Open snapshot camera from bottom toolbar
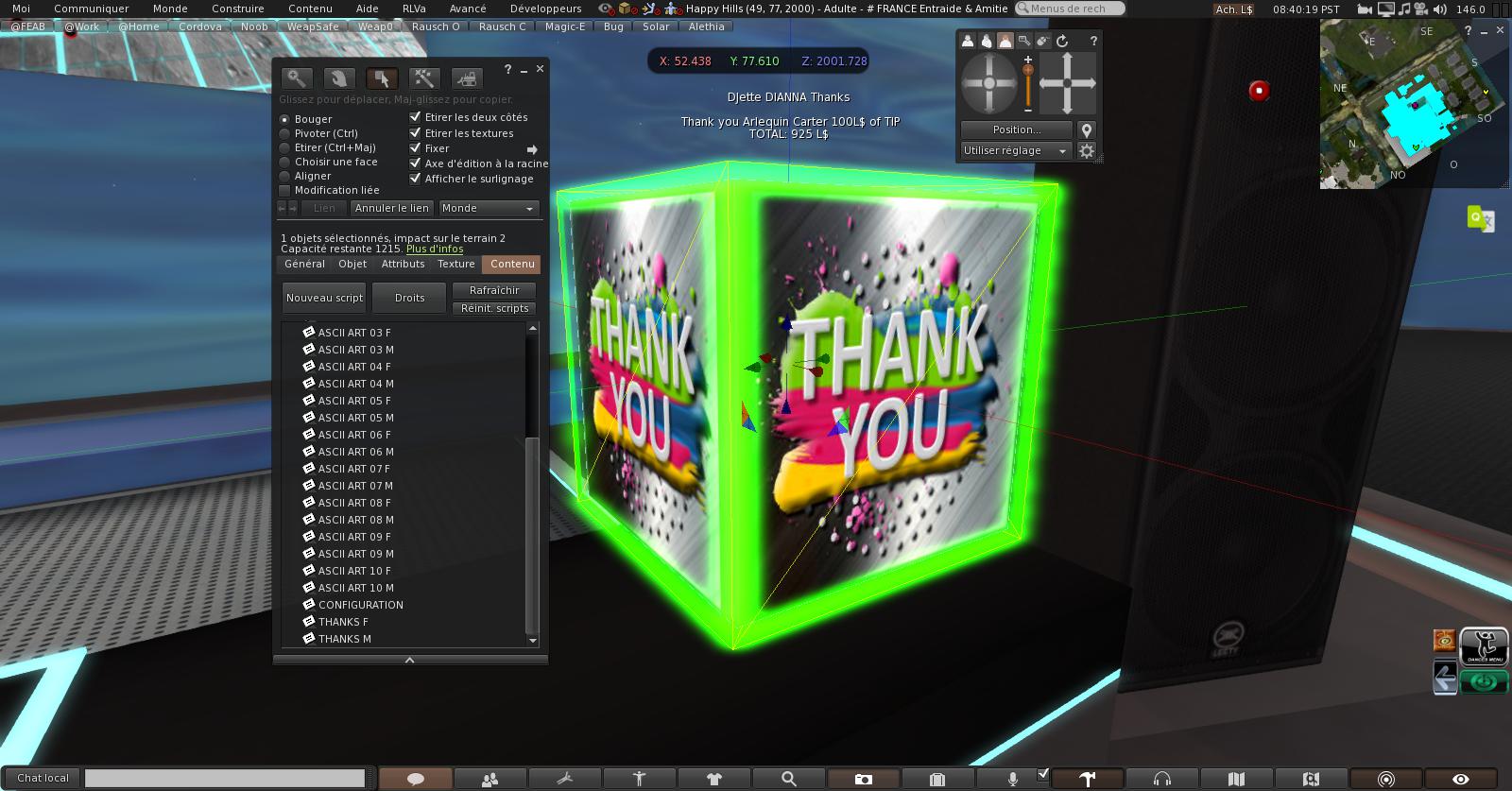The image size is (1512, 791). tap(863, 779)
